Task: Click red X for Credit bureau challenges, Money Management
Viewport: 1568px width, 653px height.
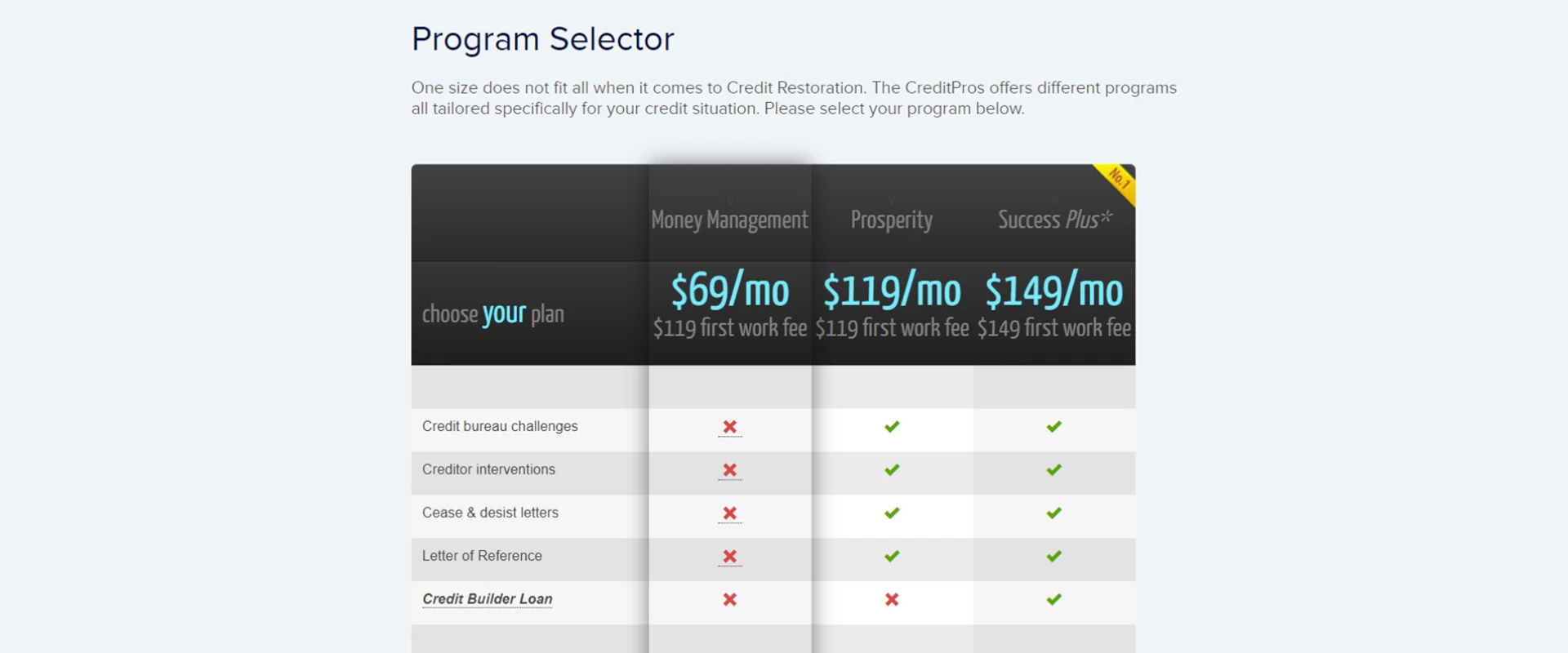Action: click(x=730, y=427)
